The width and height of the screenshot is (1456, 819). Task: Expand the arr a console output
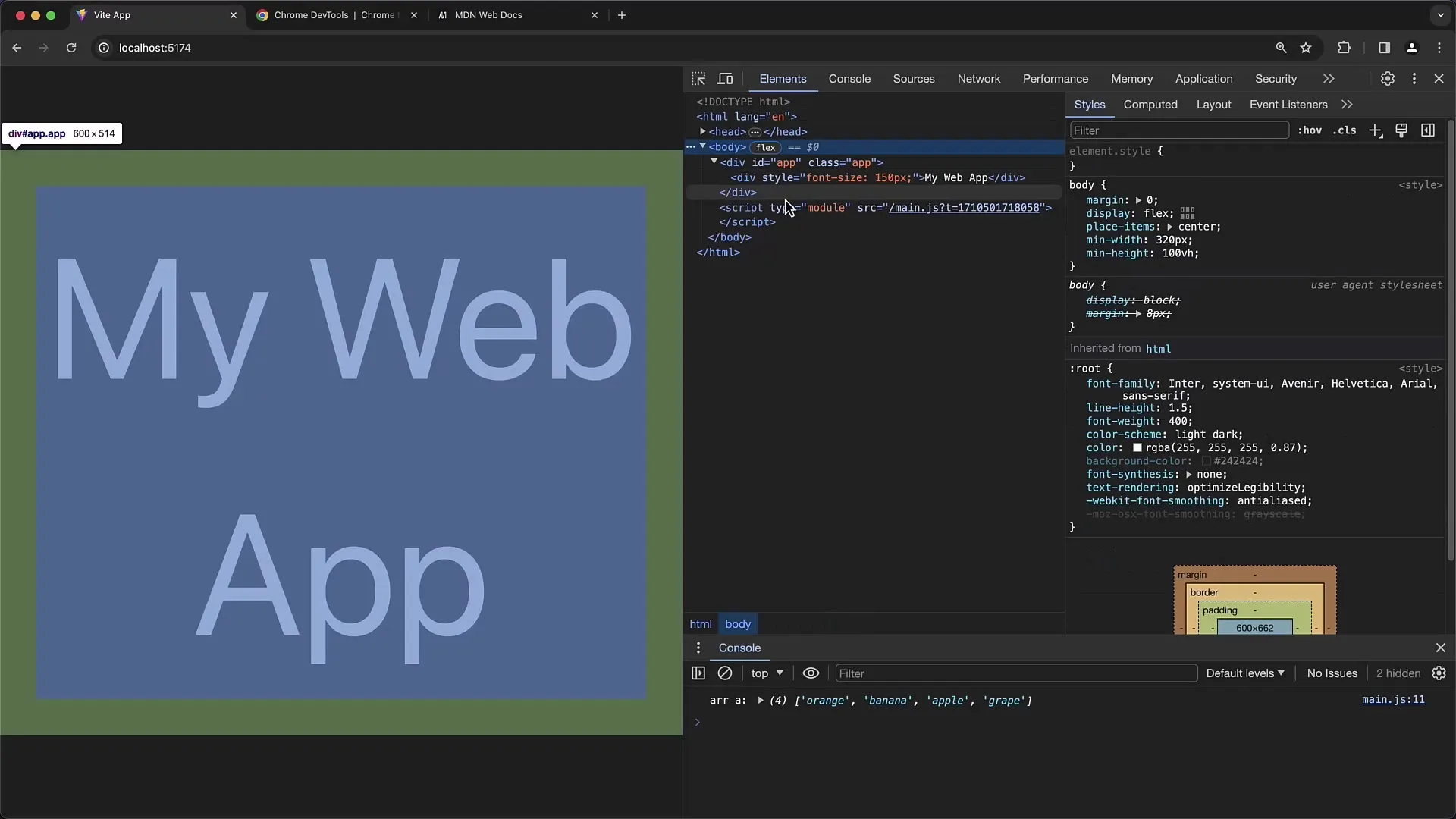[761, 700]
